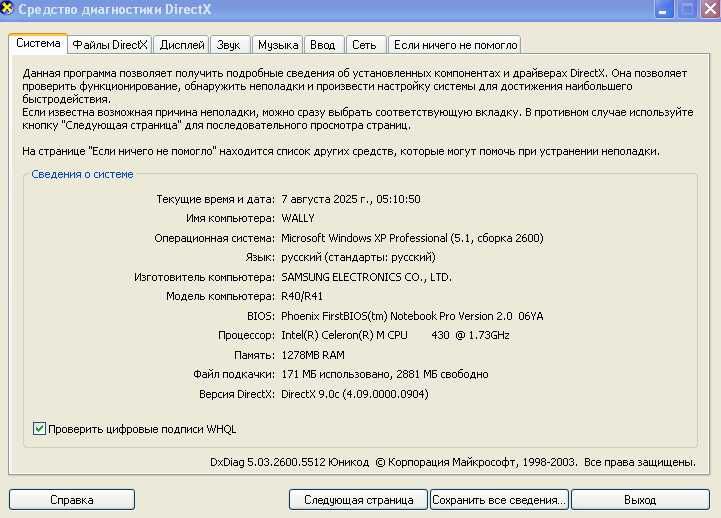Screen dimensions: 721x518
Task: Click the Версия DirectX label
Action: click(237, 394)
